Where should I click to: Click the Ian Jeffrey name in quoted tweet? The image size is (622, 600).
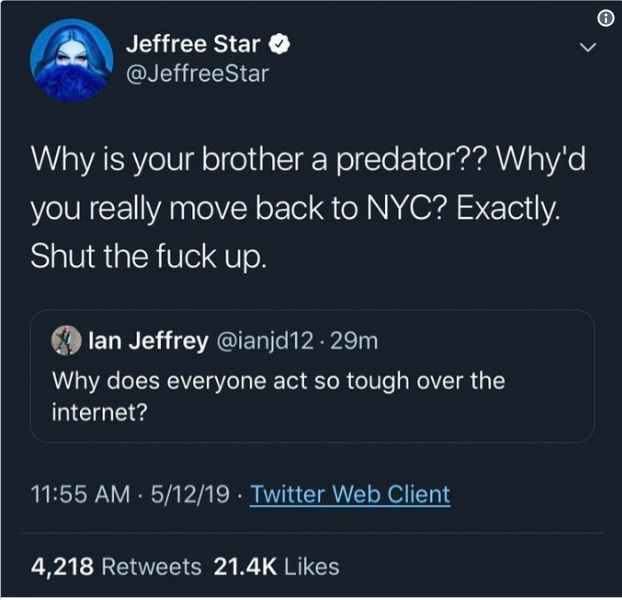[147, 341]
